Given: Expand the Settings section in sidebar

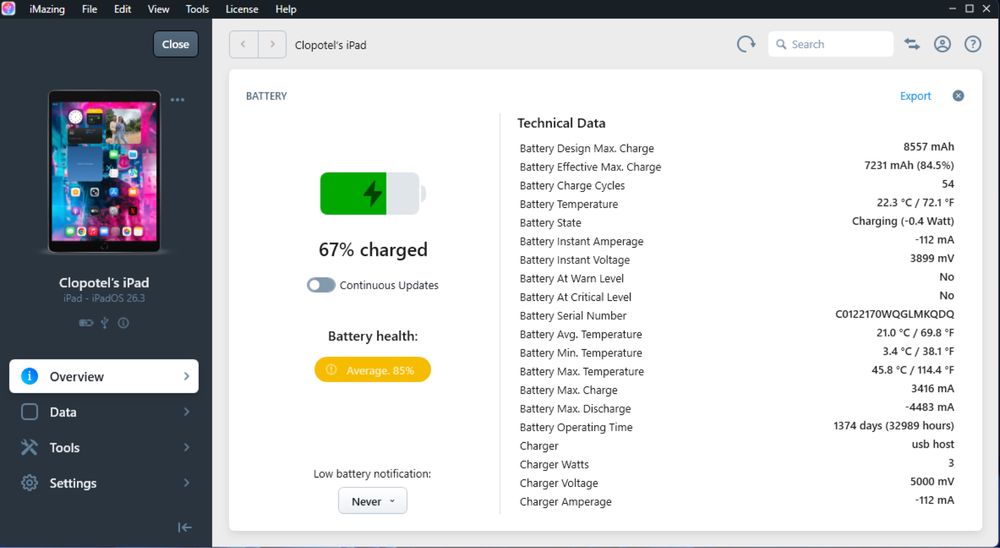Looking at the screenshot, I should pyautogui.click(x=104, y=483).
